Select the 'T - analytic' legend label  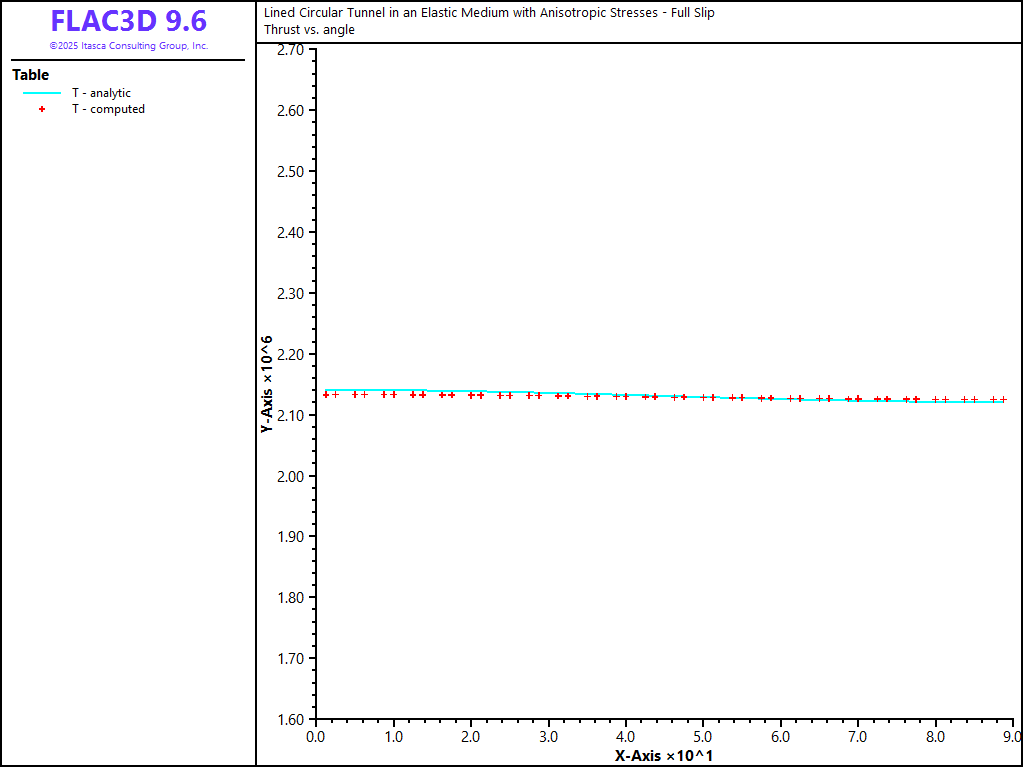point(101,93)
